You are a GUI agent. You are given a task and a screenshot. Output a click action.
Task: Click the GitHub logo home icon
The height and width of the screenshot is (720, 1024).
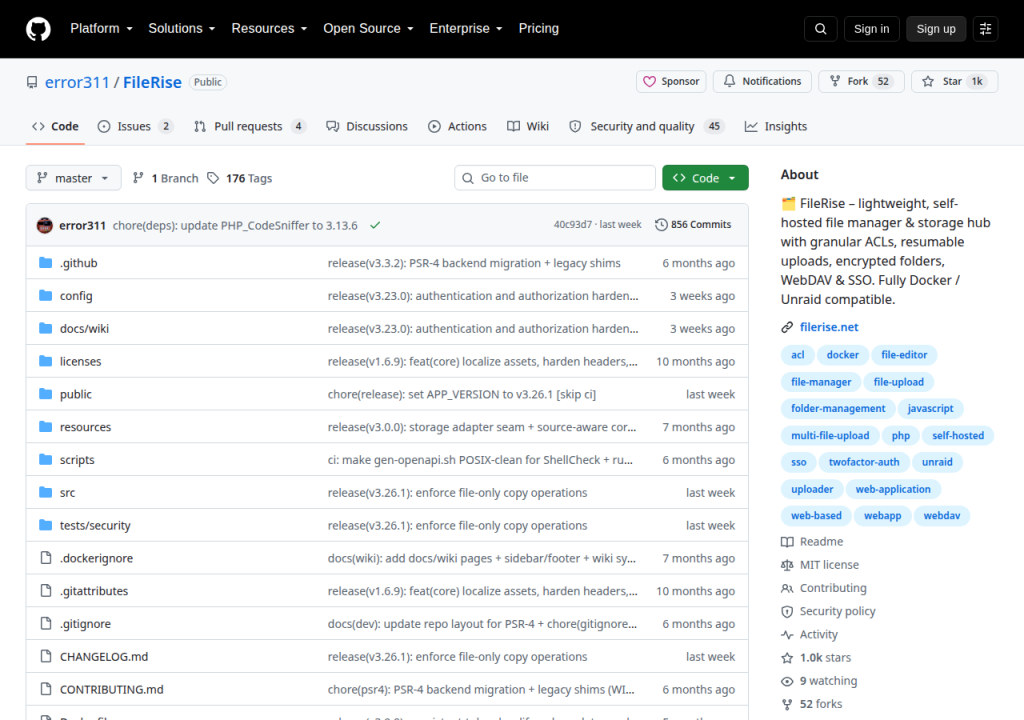tap(38, 29)
